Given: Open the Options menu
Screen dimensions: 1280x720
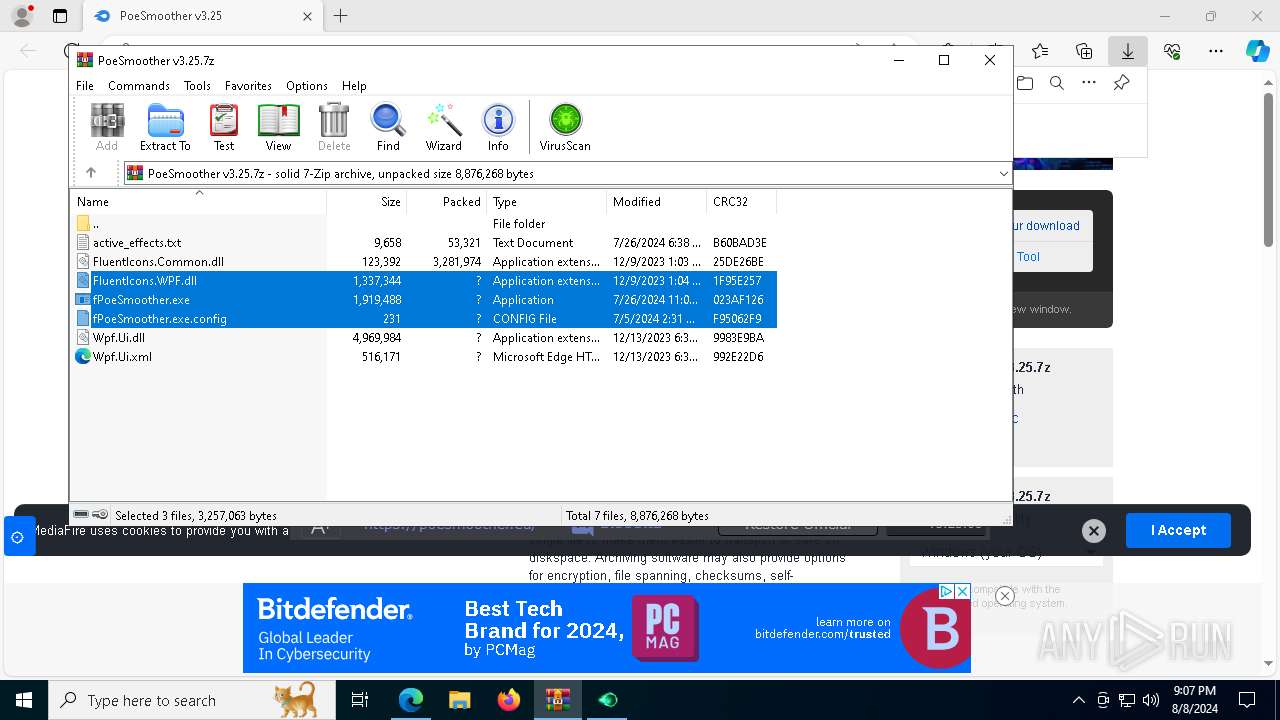Looking at the screenshot, I should (x=307, y=86).
